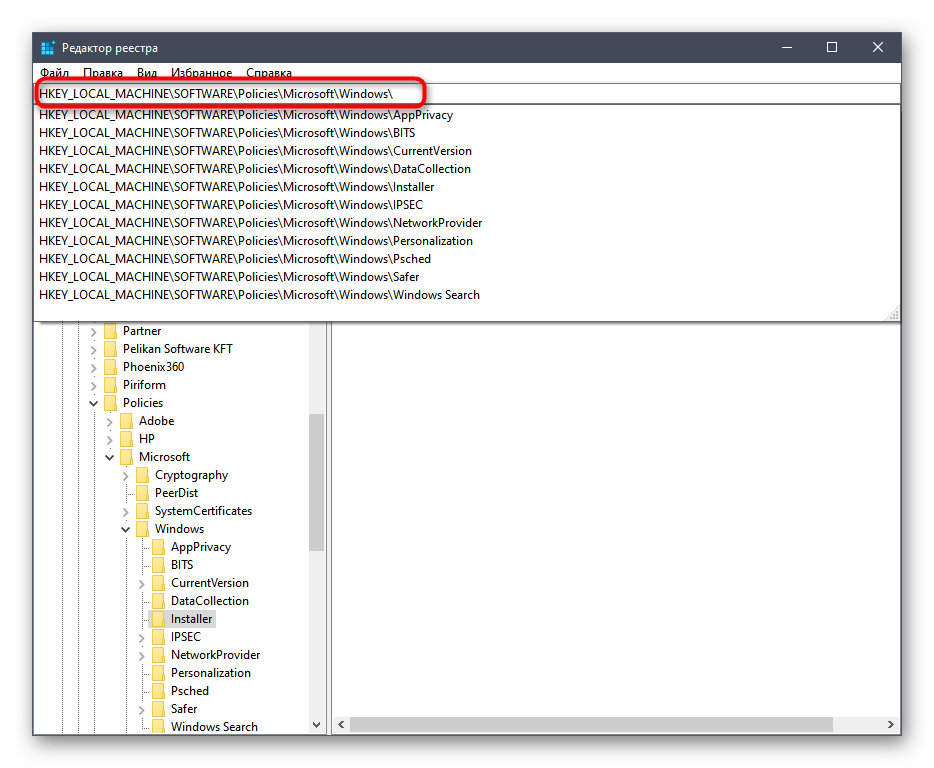Open the Файл menu
Image resolution: width=934 pixels, height=768 pixels.
point(54,73)
